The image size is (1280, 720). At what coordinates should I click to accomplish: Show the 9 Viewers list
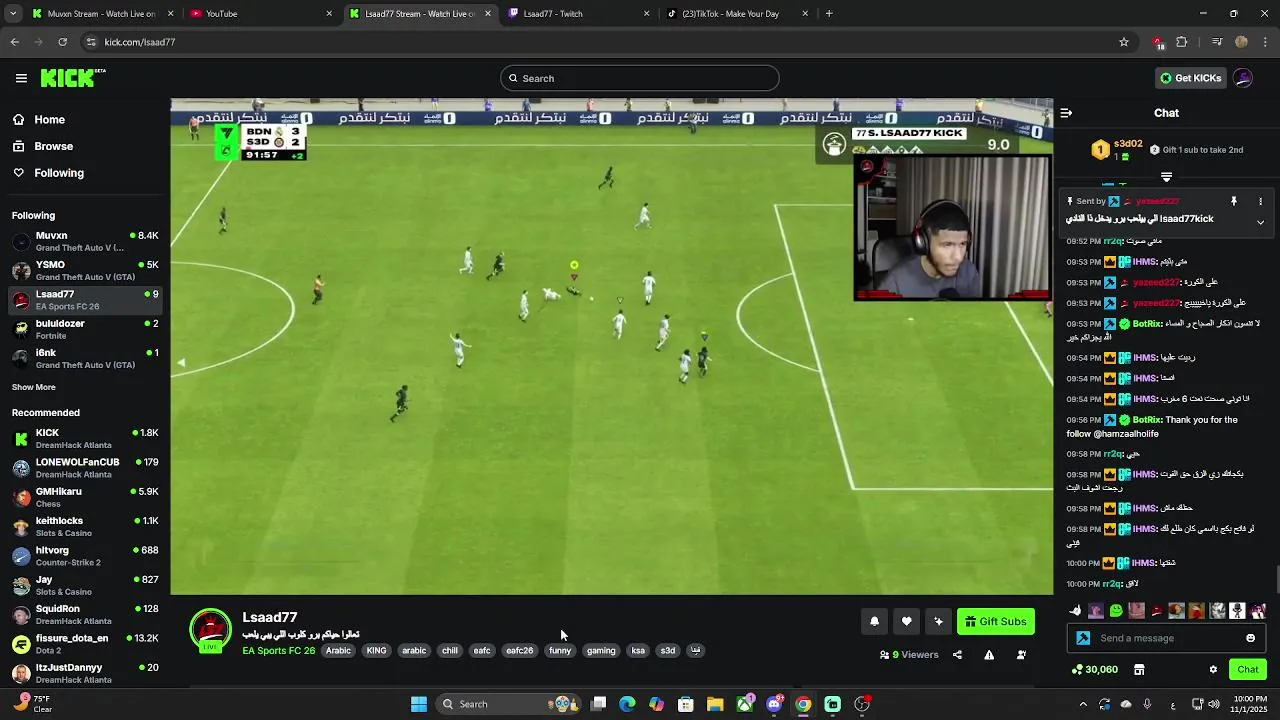(909, 655)
